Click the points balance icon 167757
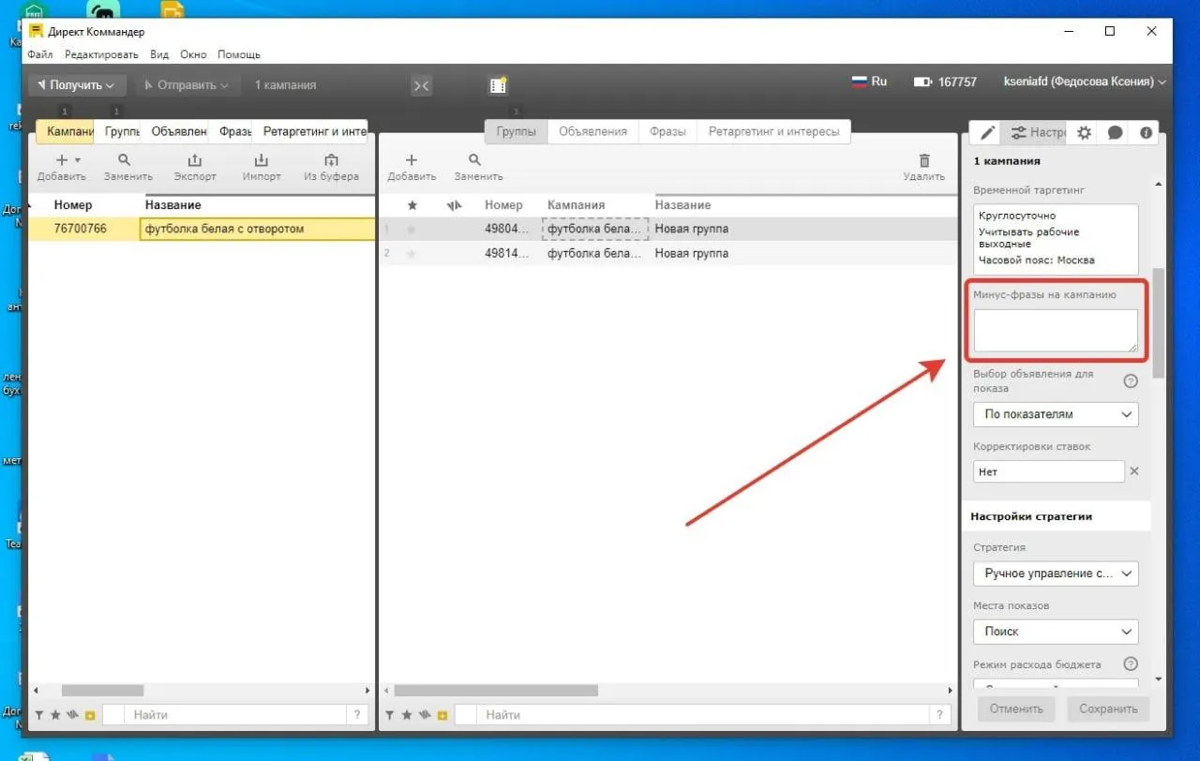The width and height of the screenshot is (1200, 761). (x=923, y=82)
